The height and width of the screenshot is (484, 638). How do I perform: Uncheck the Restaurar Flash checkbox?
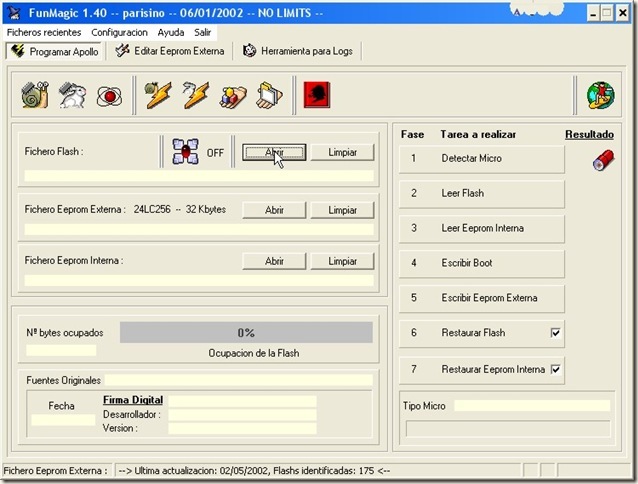point(555,333)
